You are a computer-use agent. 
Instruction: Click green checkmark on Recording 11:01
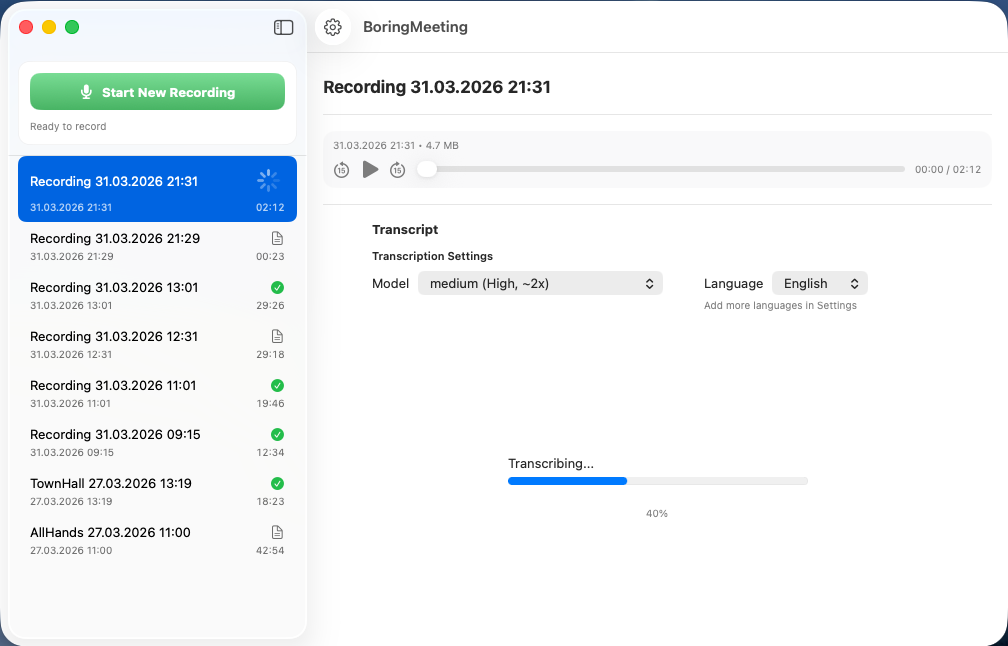(x=277, y=386)
